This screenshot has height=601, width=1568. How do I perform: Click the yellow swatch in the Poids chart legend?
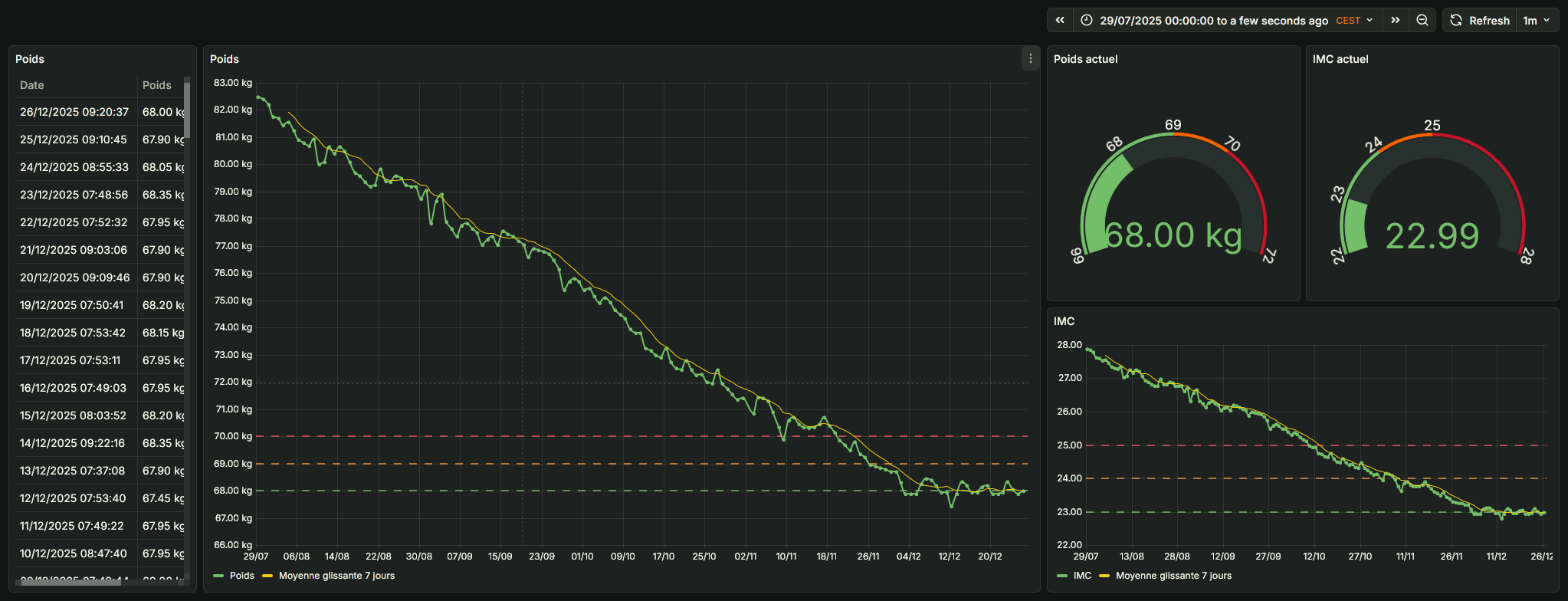pos(267,576)
